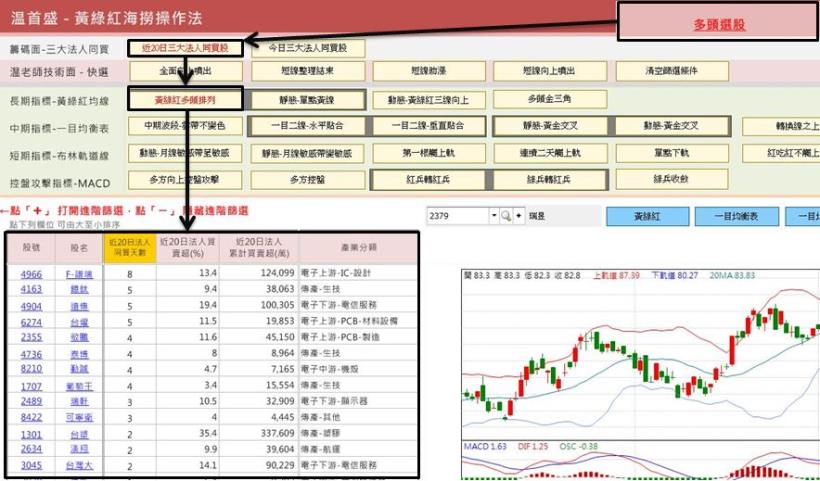Open stock code link 4736

click(31, 354)
